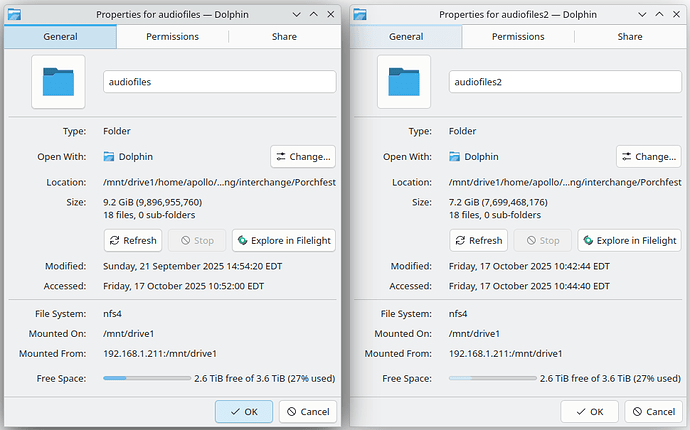Refresh the folder size in audiofiles dialog
This screenshot has height=430, width=690.
(x=134, y=240)
